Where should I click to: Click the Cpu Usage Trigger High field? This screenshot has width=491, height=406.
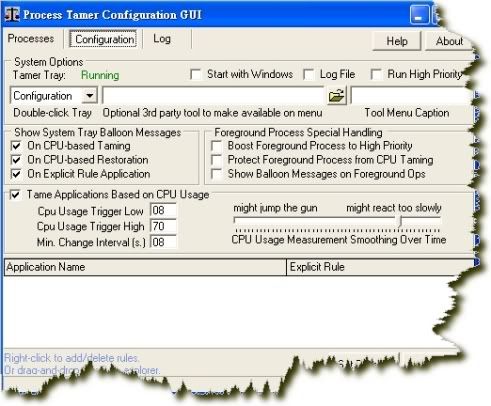163,226
